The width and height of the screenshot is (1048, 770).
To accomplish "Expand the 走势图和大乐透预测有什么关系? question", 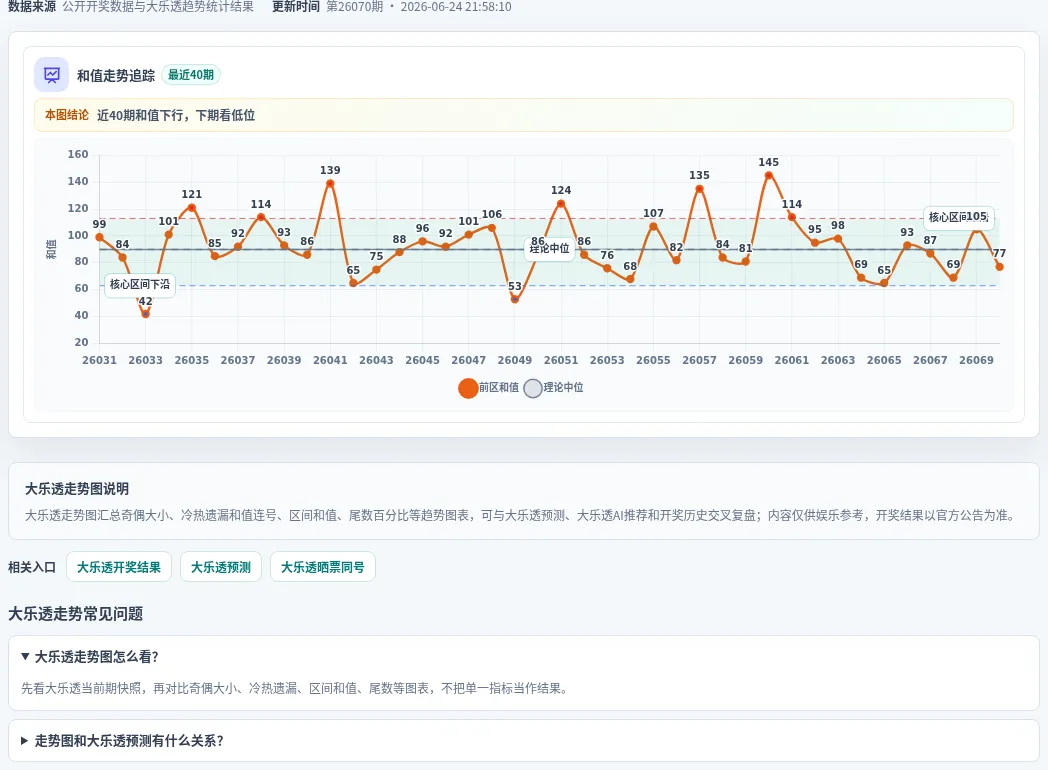I will tap(523, 741).
